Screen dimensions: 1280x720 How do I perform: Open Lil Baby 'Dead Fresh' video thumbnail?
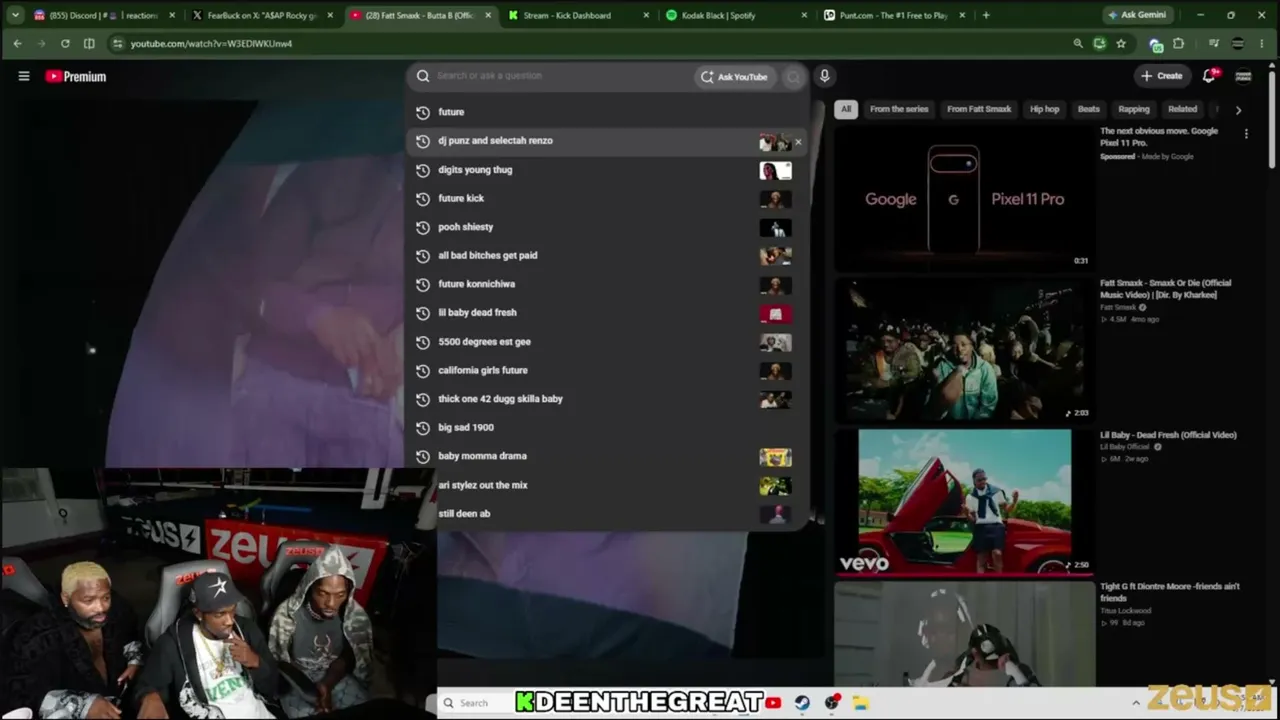click(964, 502)
